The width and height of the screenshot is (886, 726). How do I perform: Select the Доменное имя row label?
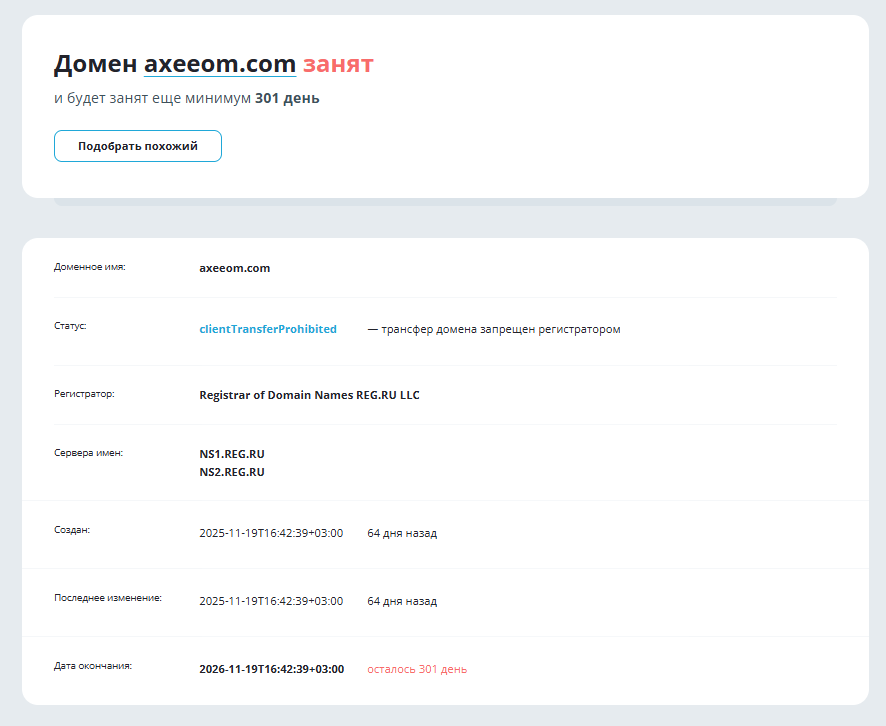click(88, 267)
